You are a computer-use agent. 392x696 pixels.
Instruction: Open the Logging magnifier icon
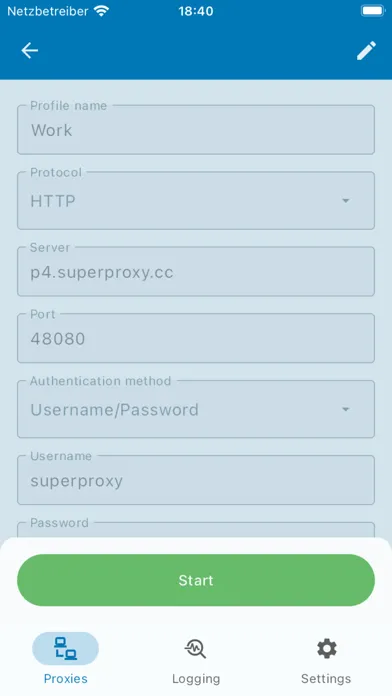point(196,649)
